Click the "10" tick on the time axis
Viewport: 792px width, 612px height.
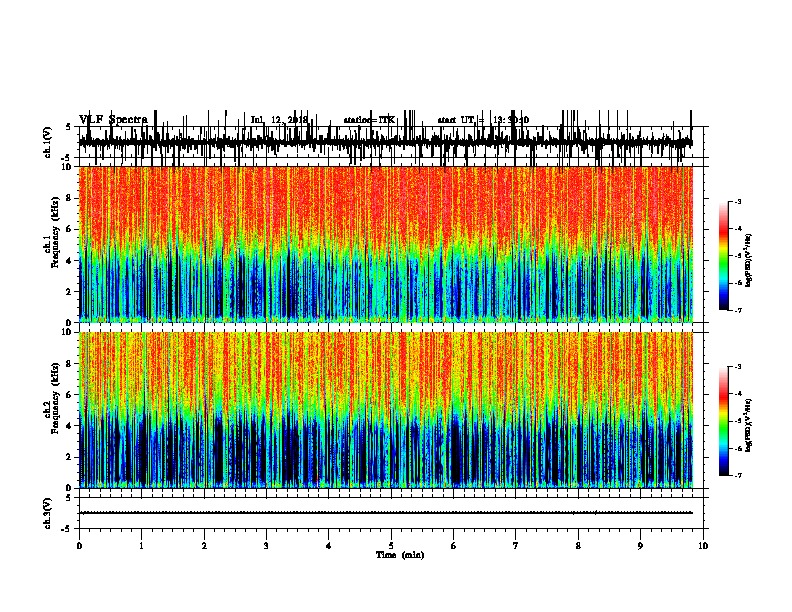703,546
